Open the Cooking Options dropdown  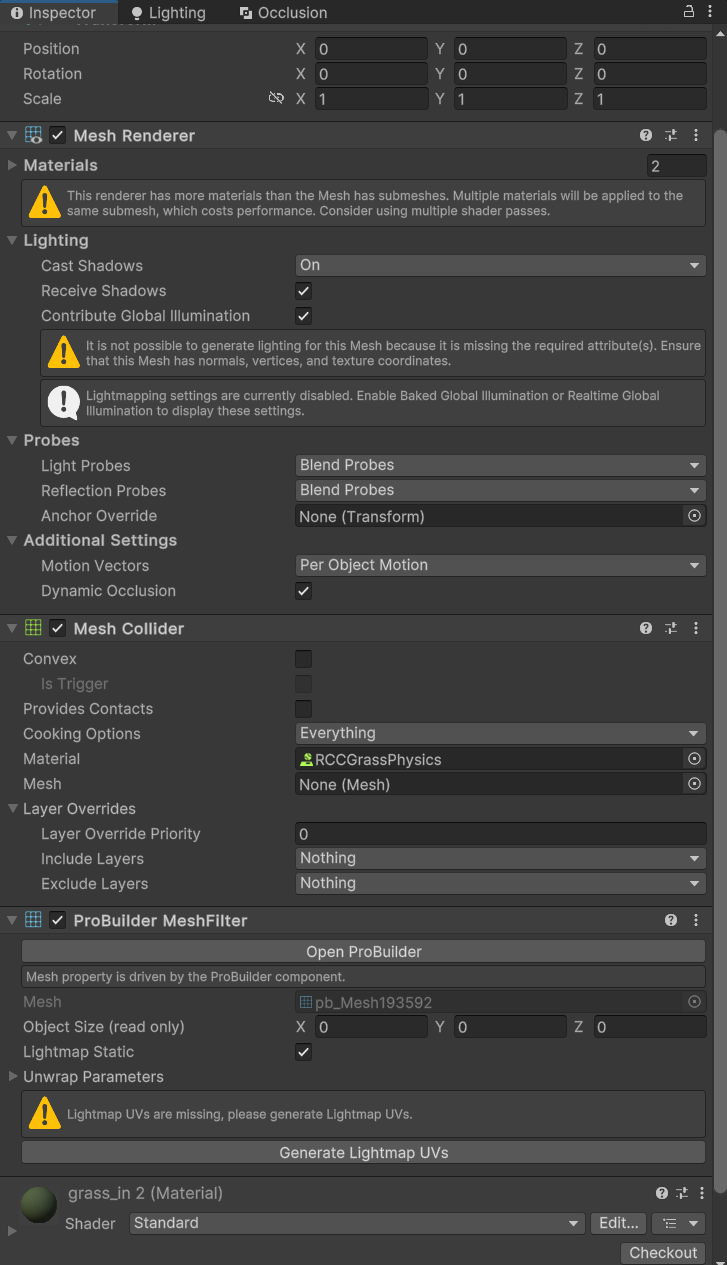pos(501,734)
